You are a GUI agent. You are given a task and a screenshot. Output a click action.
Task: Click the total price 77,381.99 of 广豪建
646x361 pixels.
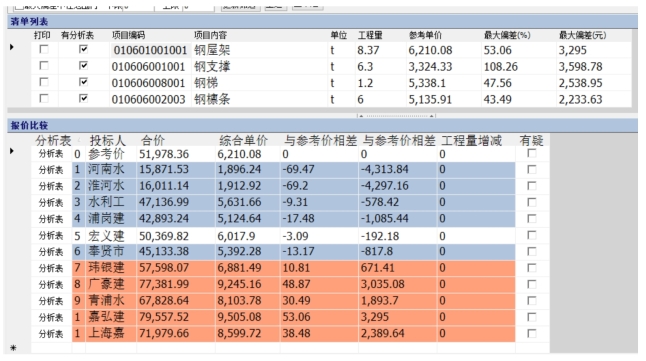tap(164, 284)
